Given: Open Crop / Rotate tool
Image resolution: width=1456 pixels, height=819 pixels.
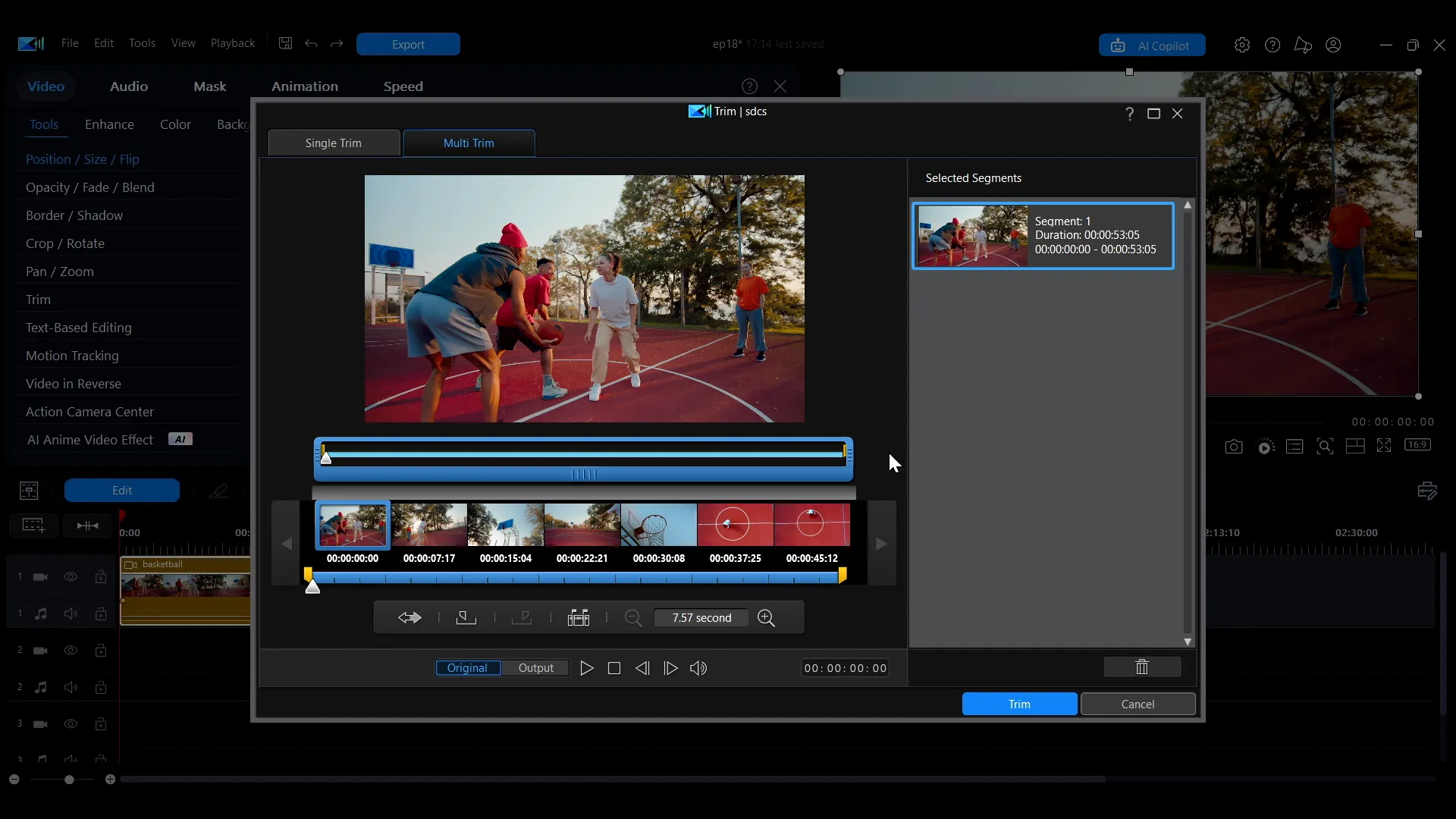Looking at the screenshot, I should 65,243.
